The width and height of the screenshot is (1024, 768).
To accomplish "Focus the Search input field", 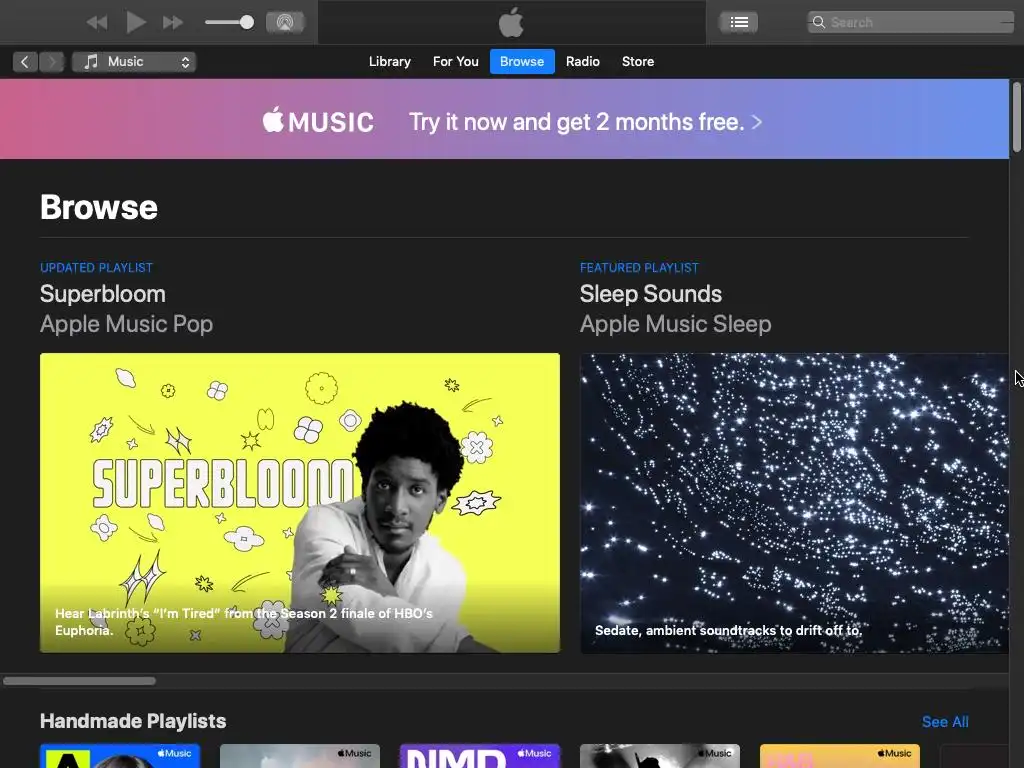I will coord(911,22).
